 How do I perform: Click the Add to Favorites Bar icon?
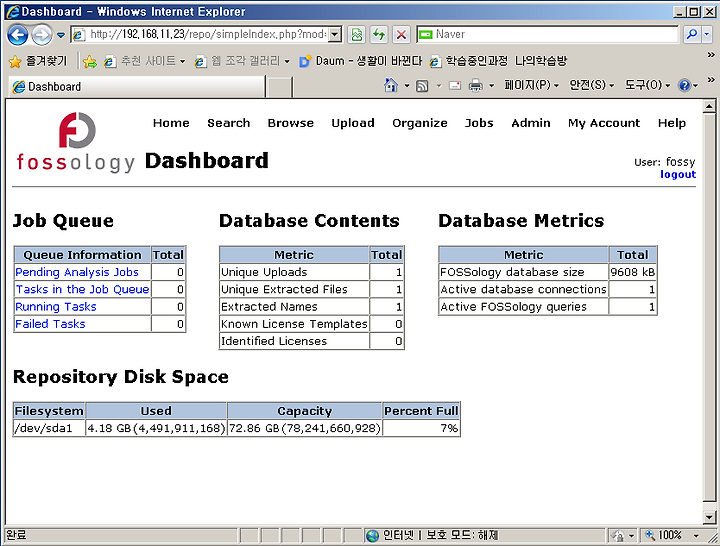click(90, 62)
